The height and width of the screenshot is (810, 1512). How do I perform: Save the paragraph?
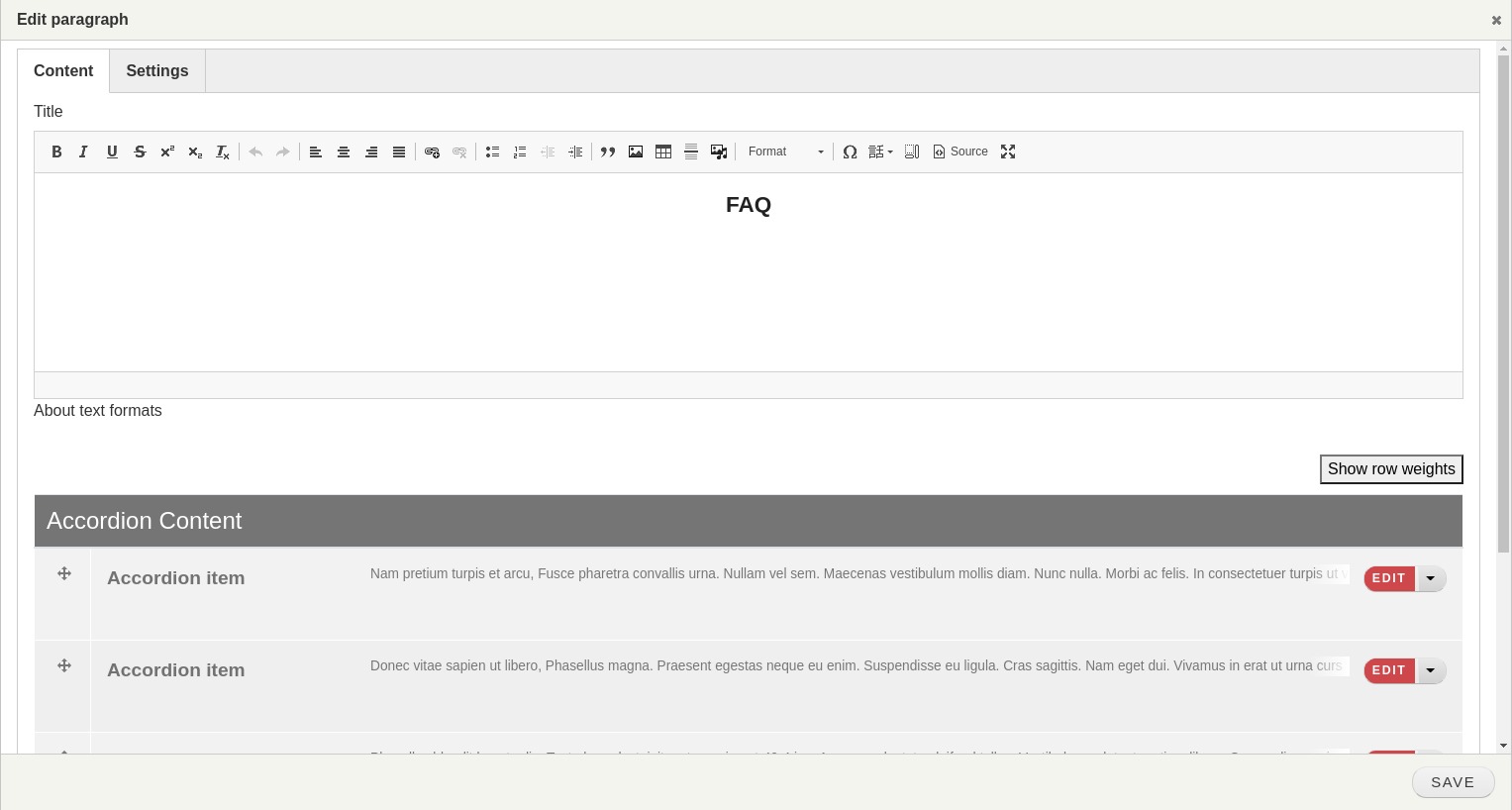point(1452,781)
